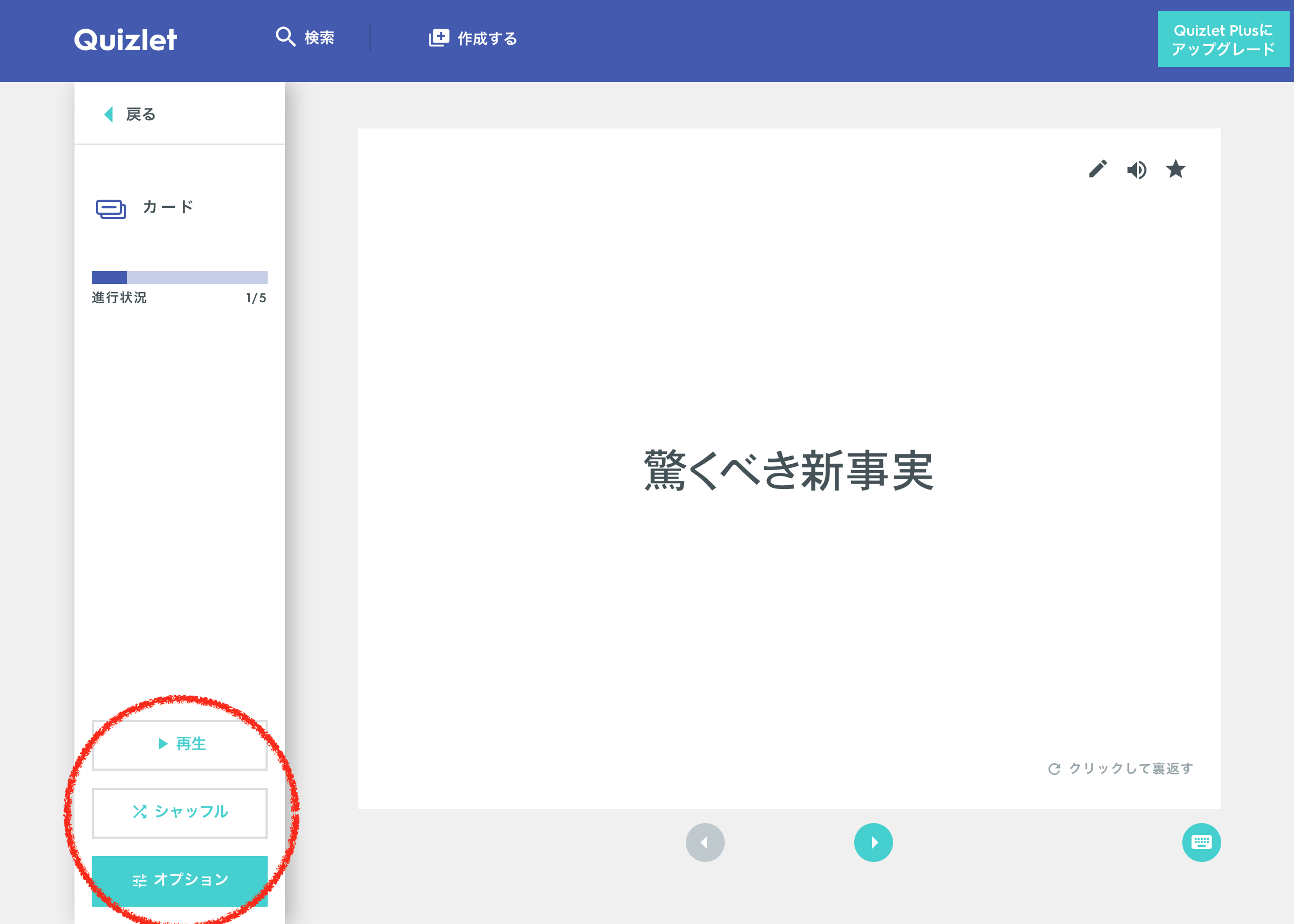The image size is (1294, 924).
Task: Open search via magnifier icon
Action: pyautogui.click(x=285, y=37)
